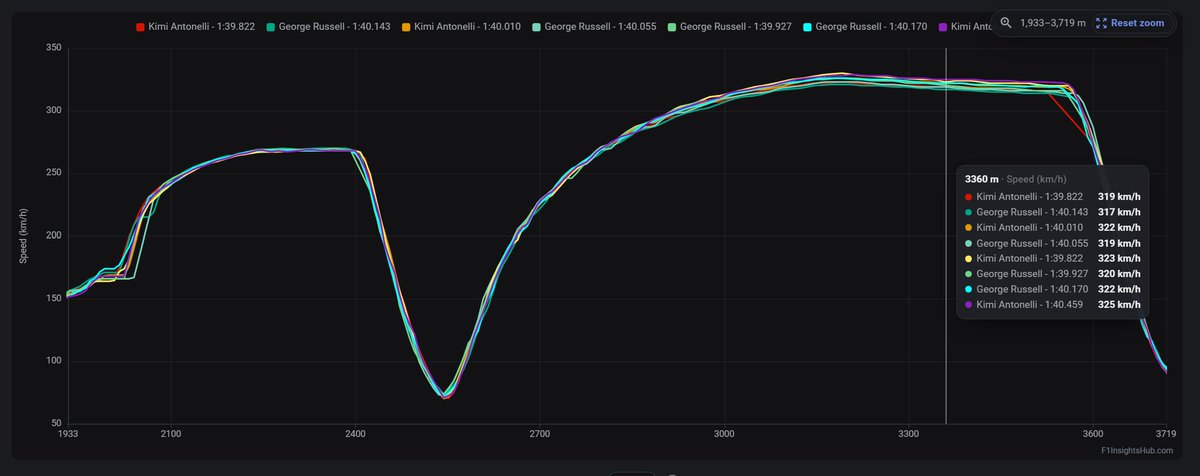Click the 1,933–3,719 m zoom range text
This screenshot has width=1200, height=476.
coord(1053,22)
